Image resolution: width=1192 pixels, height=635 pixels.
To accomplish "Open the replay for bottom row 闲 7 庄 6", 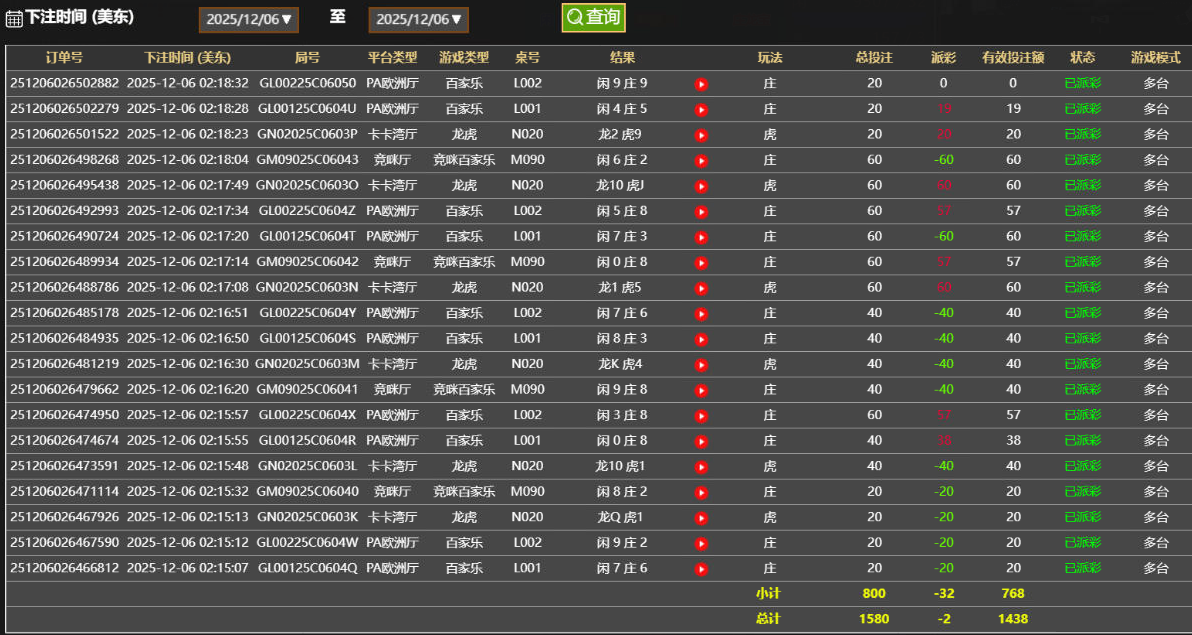I will 701,568.
